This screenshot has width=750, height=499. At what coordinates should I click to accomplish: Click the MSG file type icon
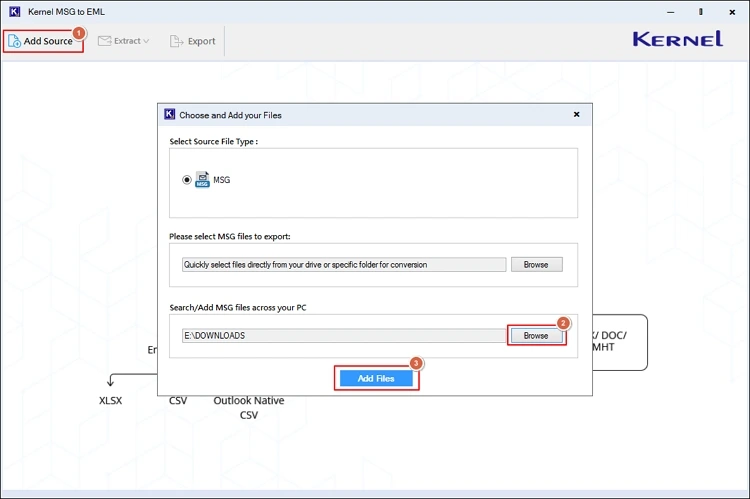[x=202, y=180]
